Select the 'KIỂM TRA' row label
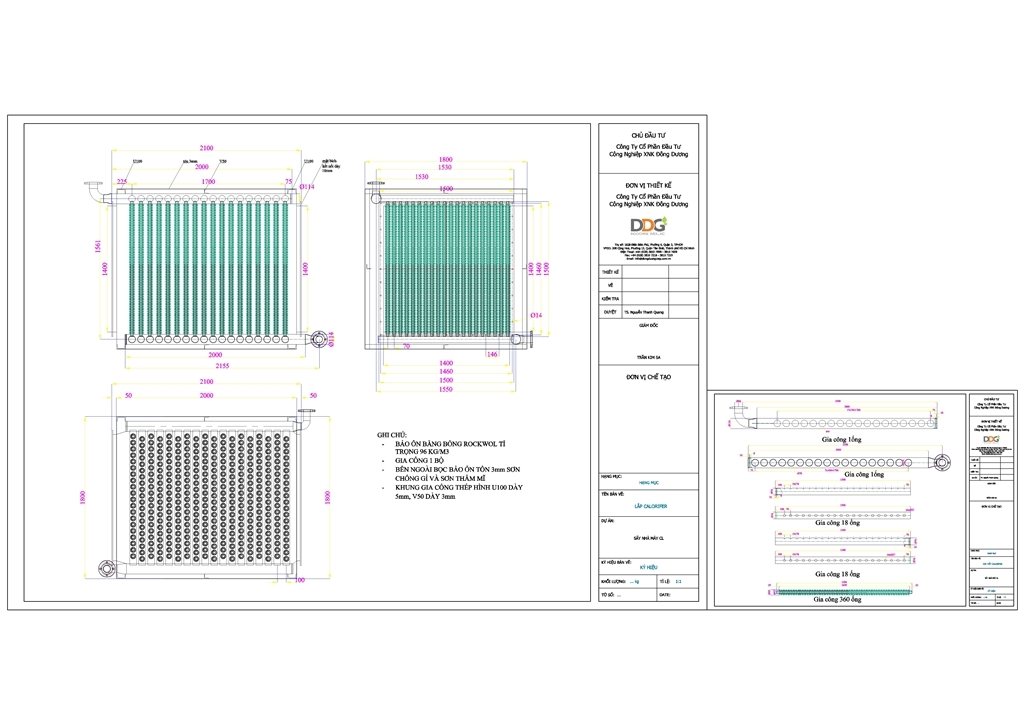Viewport: 1024px width, 724px height. pyautogui.click(x=610, y=299)
